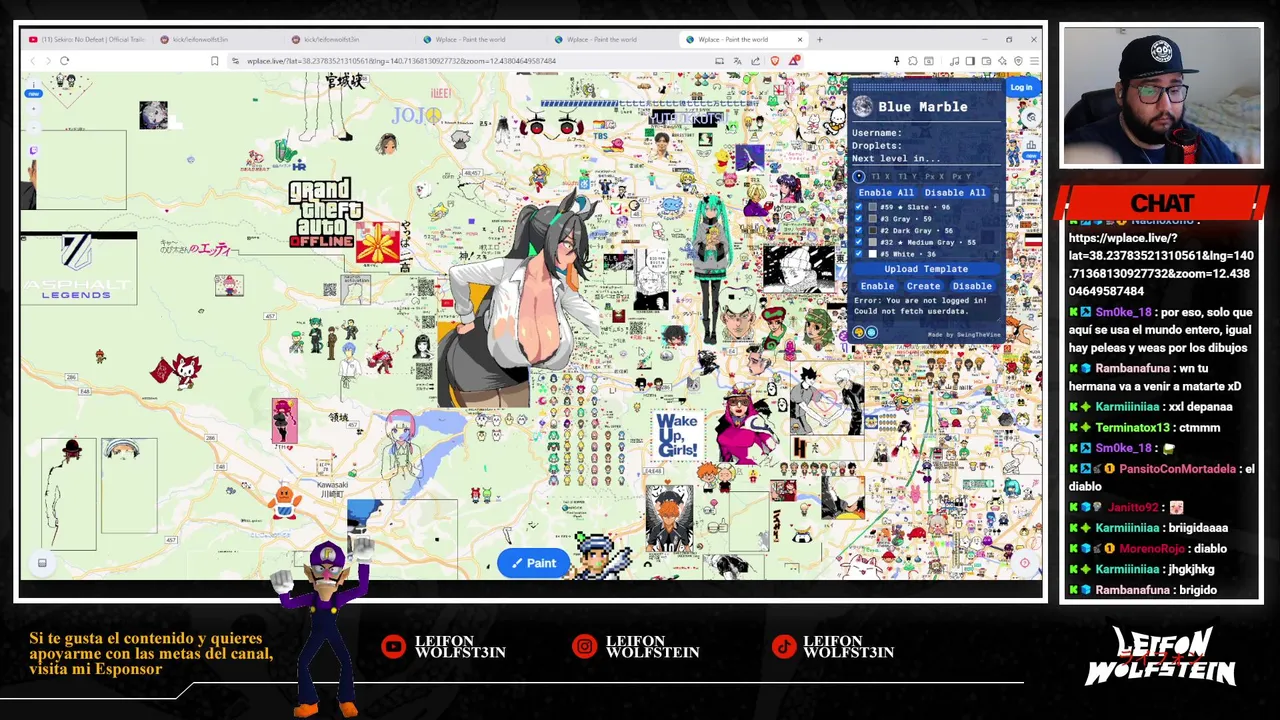Click the Log in button
The image size is (1280, 720).
click(x=1021, y=87)
